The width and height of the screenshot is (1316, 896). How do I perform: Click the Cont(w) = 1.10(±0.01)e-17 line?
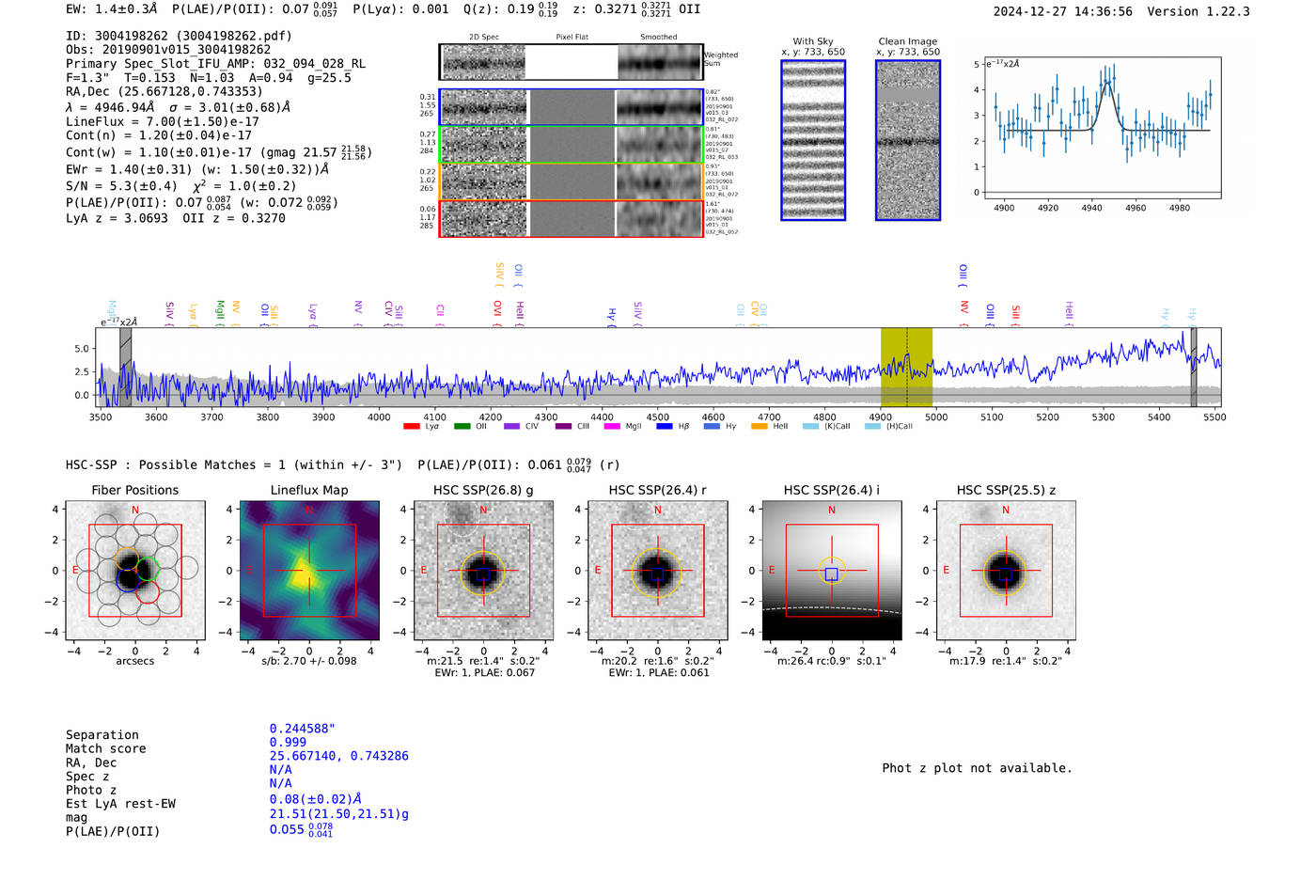click(x=218, y=151)
